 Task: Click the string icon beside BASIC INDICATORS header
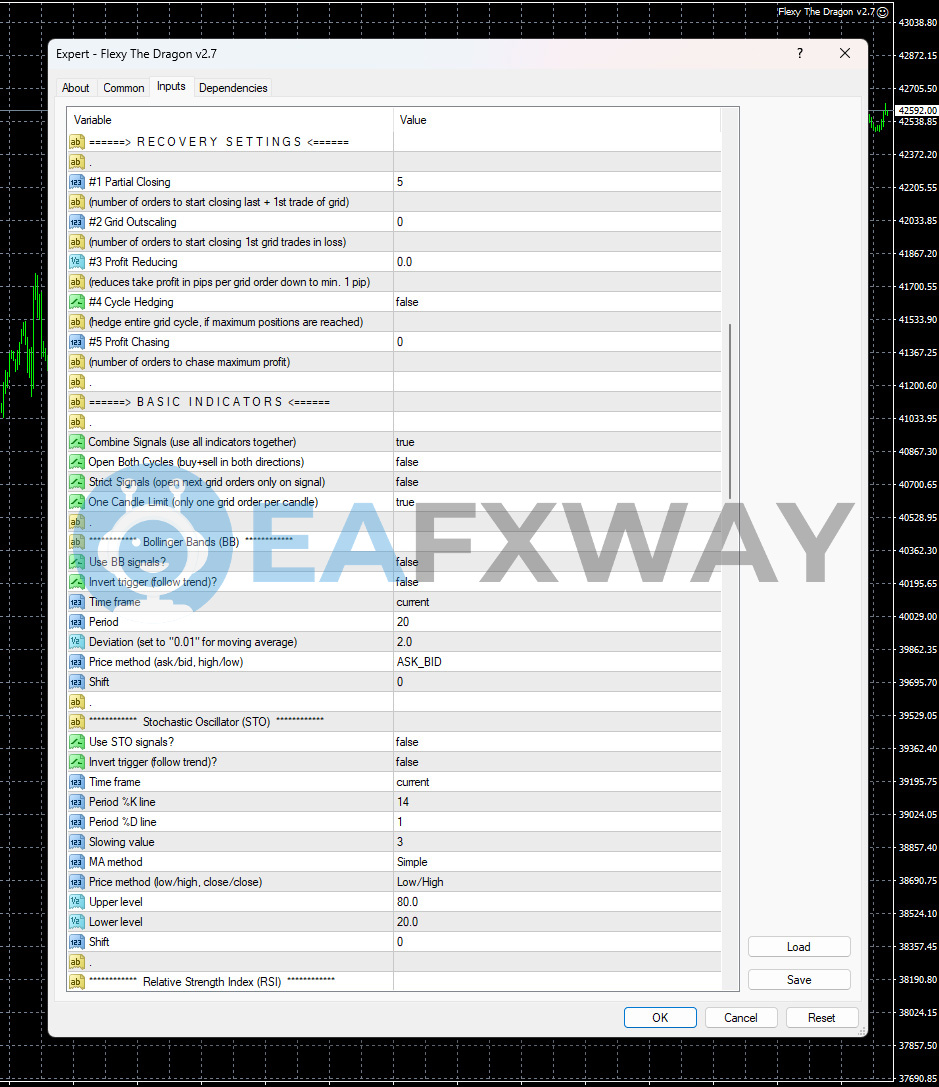pos(76,402)
